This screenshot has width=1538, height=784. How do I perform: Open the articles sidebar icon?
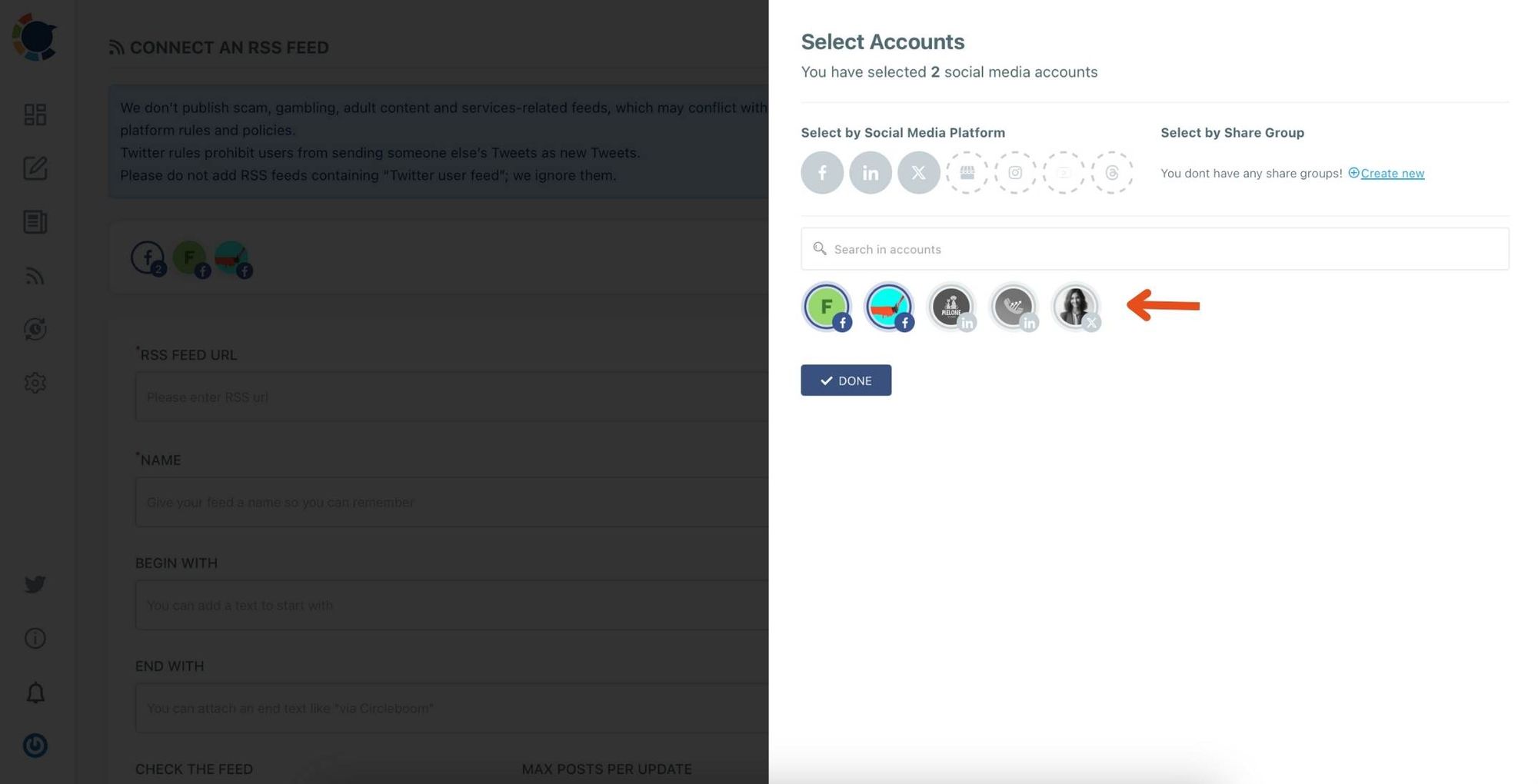point(35,222)
